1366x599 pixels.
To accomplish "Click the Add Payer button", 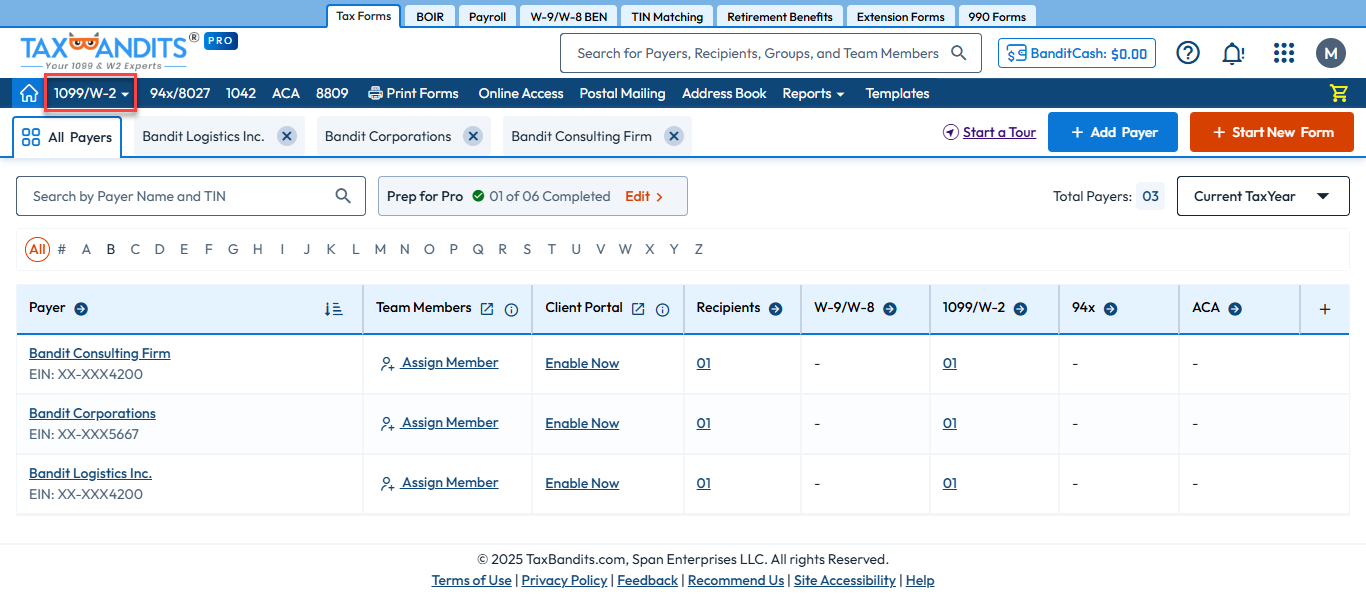I will coord(1113,132).
